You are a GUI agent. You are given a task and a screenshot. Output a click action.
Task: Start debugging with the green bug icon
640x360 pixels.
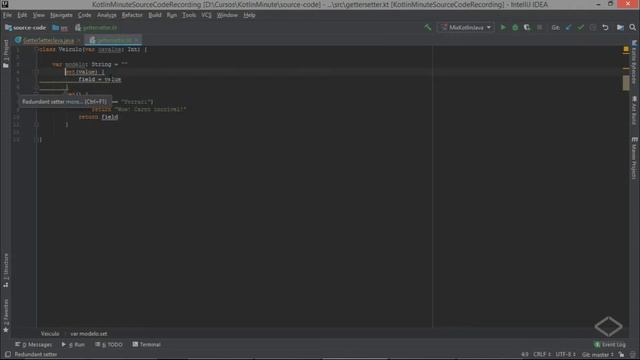[x=515, y=27]
